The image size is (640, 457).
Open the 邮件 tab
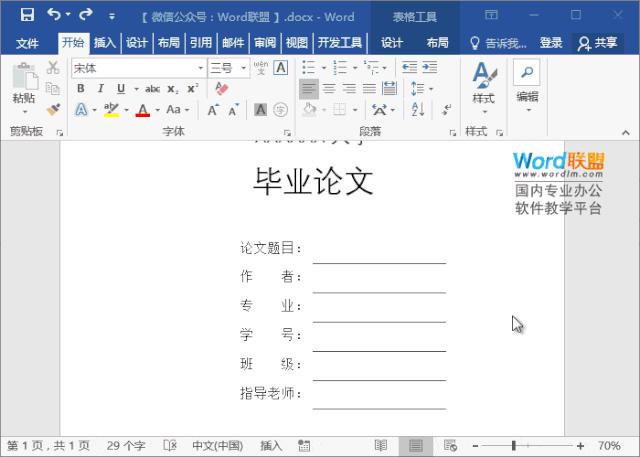tap(233, 43)
